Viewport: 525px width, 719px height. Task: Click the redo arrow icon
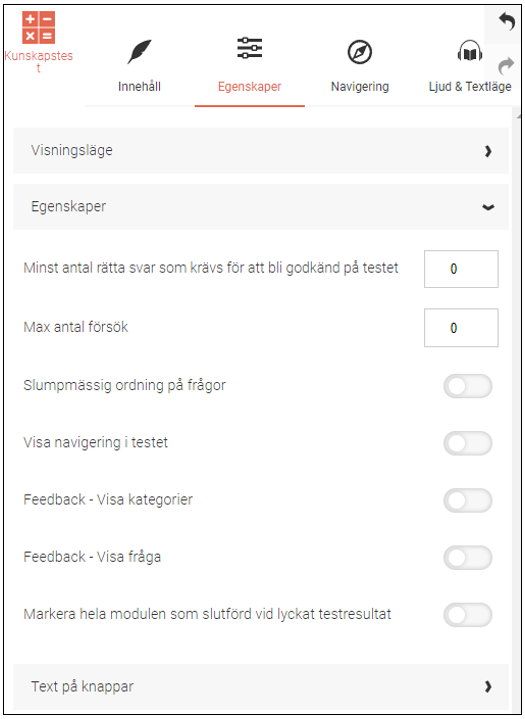tap(506, 66)
